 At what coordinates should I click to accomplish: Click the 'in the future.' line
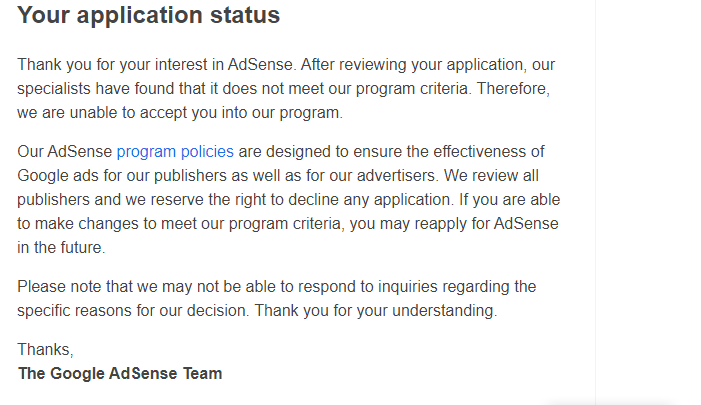[61, 248]
